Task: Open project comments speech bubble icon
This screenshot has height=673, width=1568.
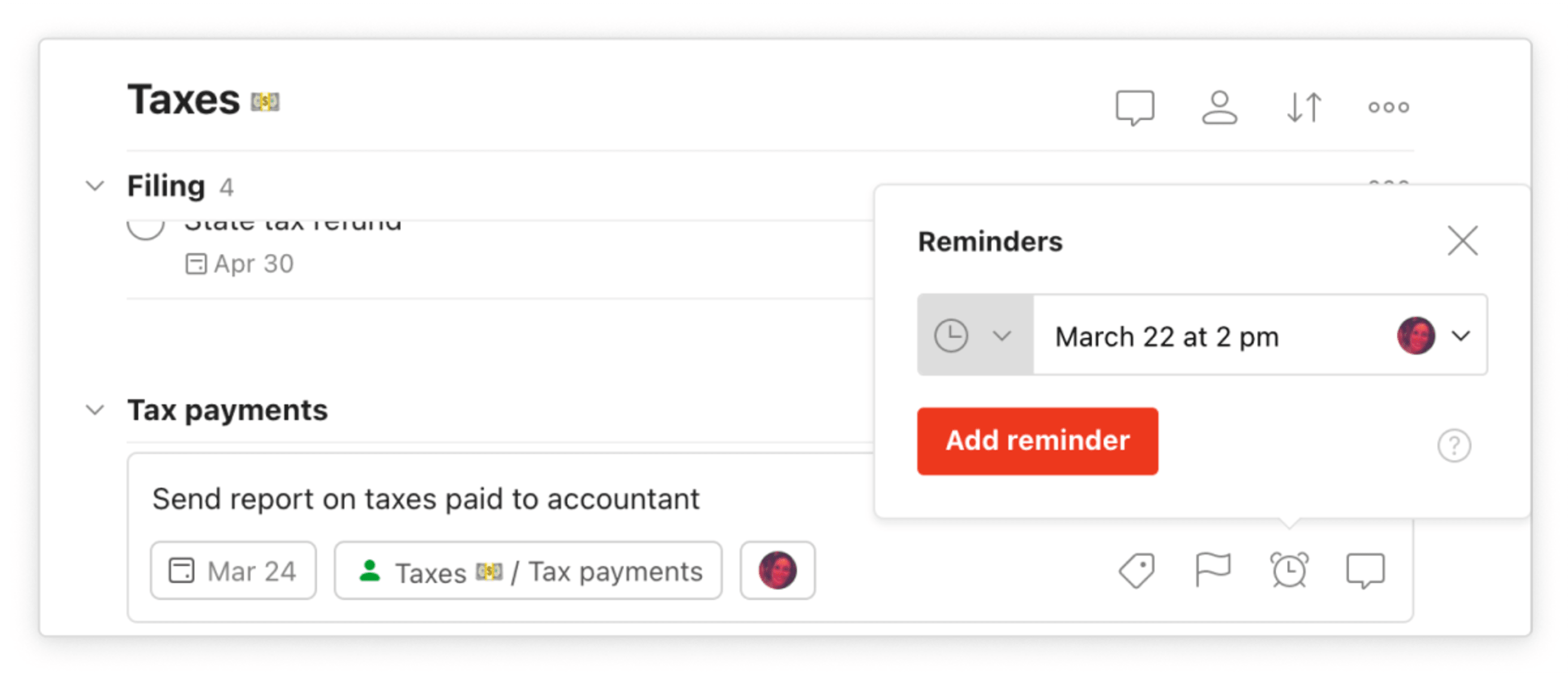Action: click(1135, 108)
